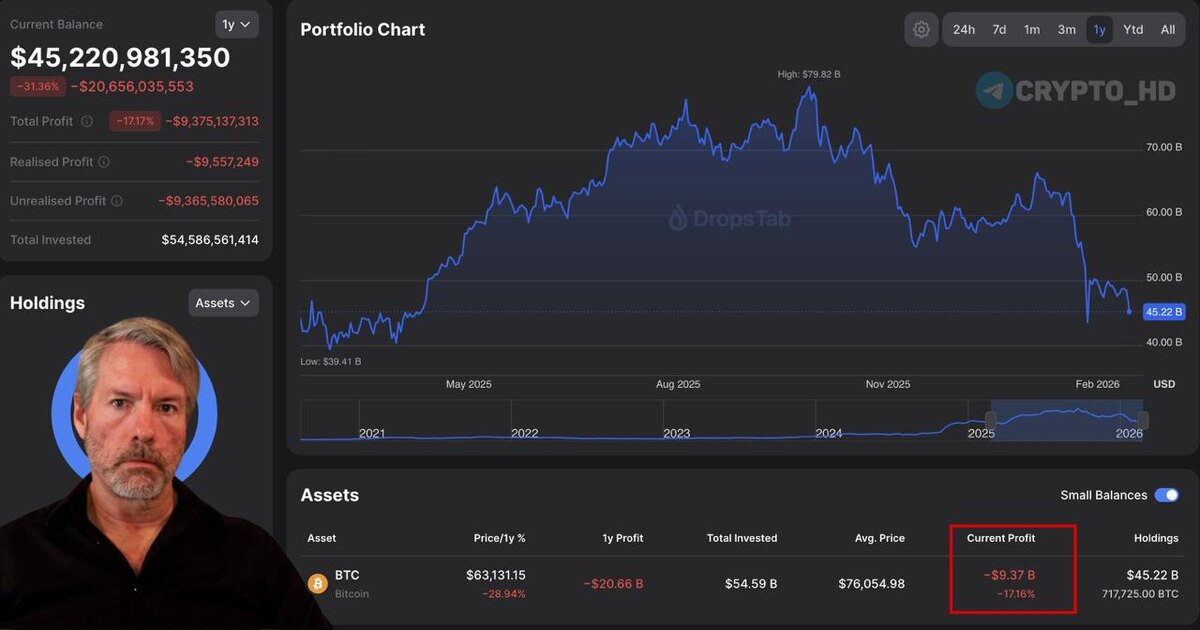This screenshot has height=630, width=1200.
Task: Switch chart range to 7d
Action: [999, 30]
